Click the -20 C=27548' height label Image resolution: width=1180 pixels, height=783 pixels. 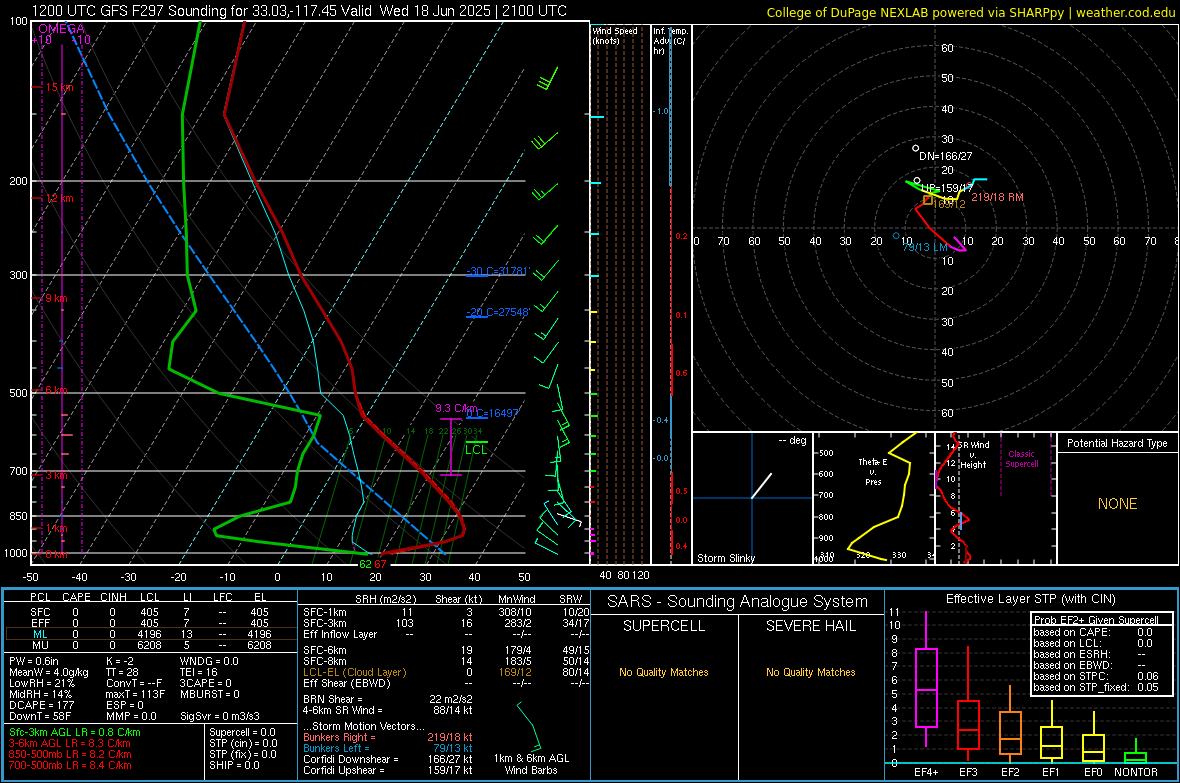498,312
